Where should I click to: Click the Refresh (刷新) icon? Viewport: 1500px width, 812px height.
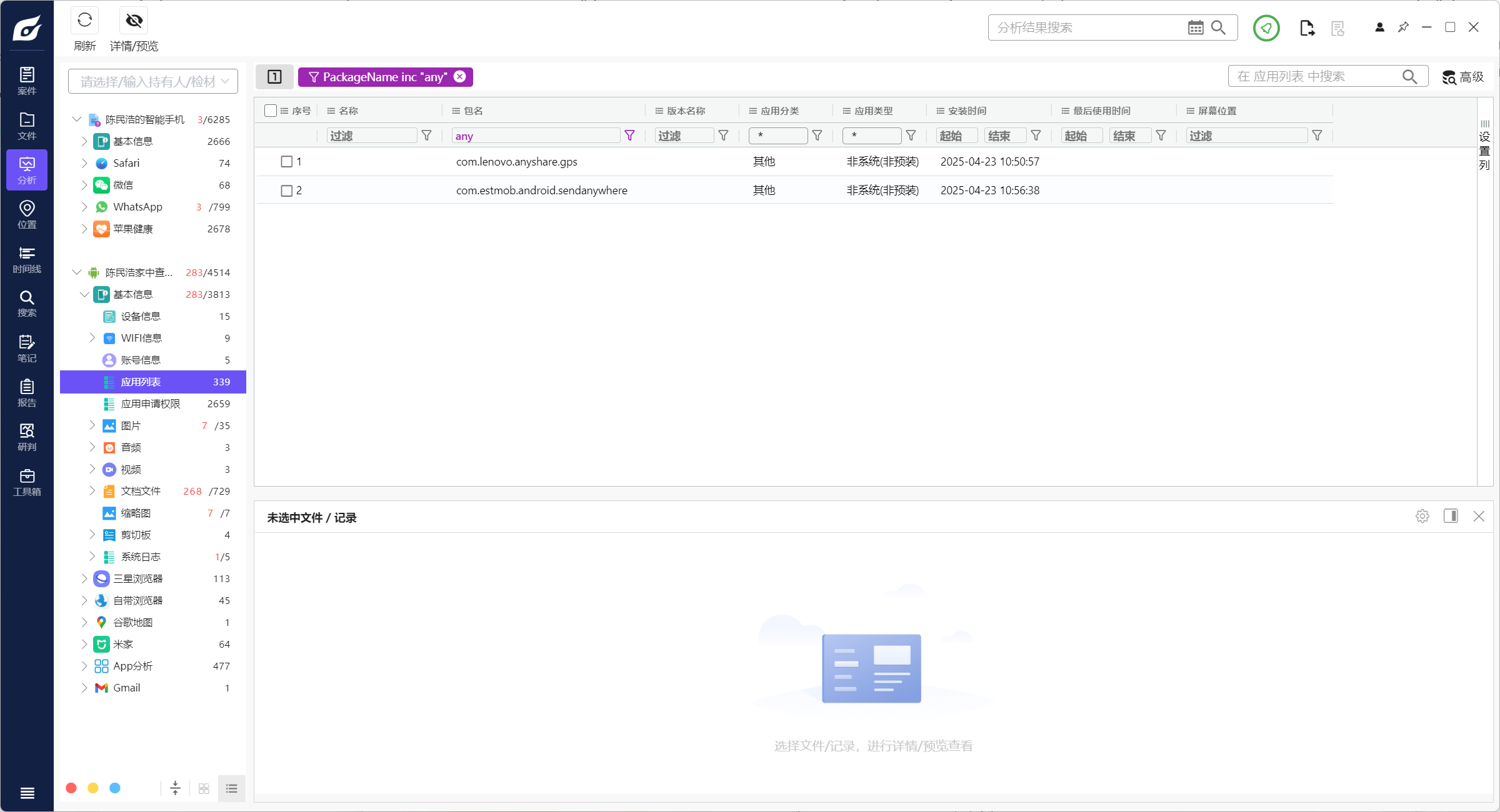pos(84,21)
